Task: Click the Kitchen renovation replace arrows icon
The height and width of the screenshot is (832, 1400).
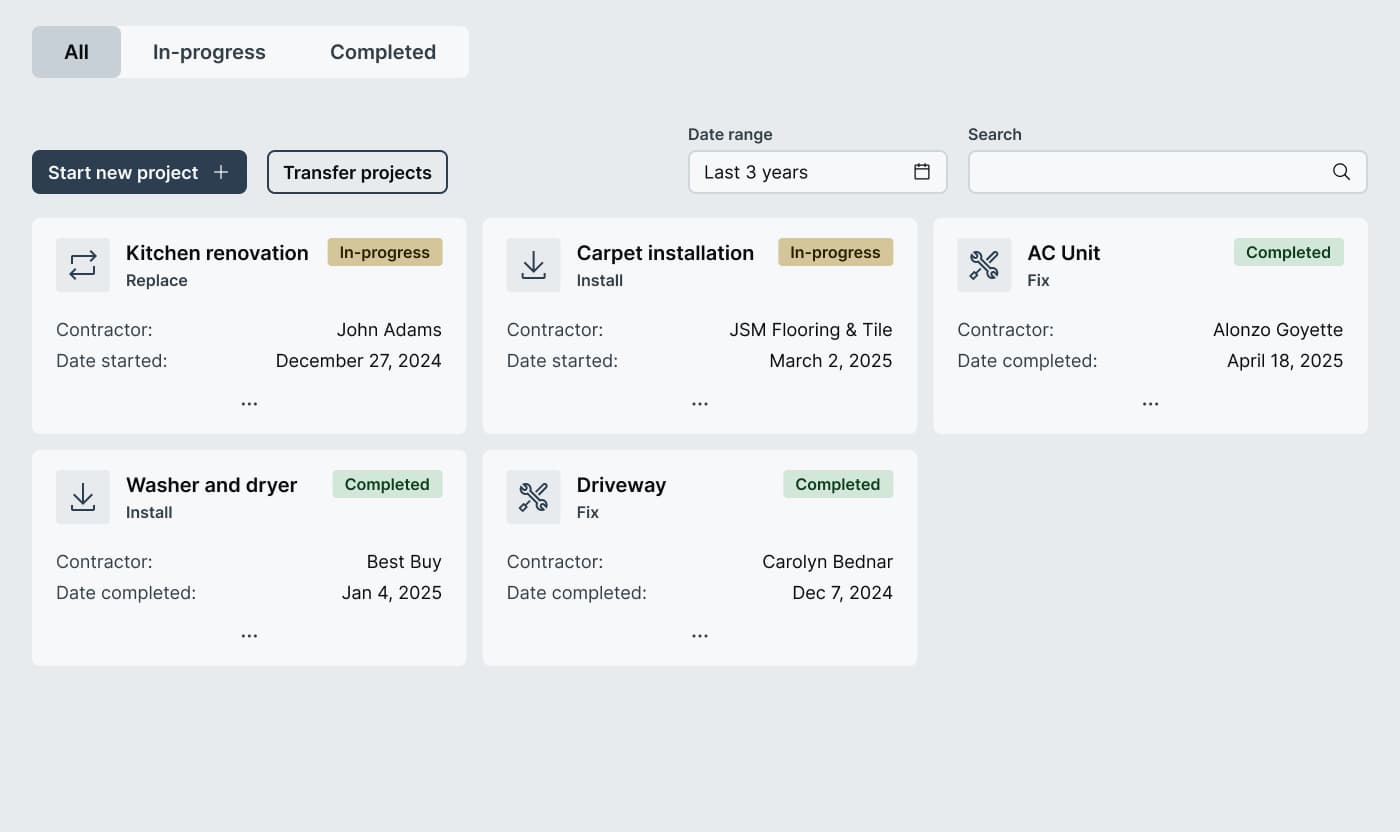Action: [x=83, y=265]
